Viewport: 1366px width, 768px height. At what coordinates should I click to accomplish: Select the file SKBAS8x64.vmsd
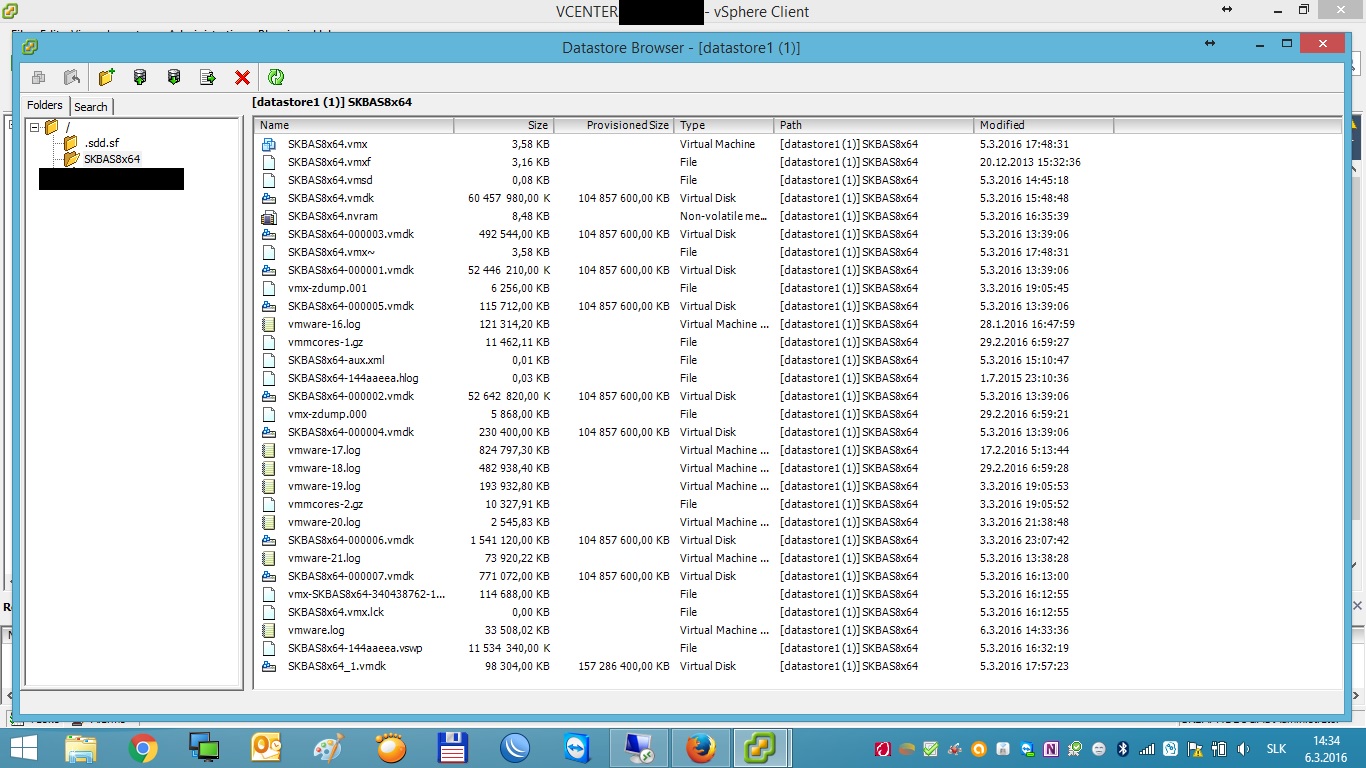pos(330,180)
